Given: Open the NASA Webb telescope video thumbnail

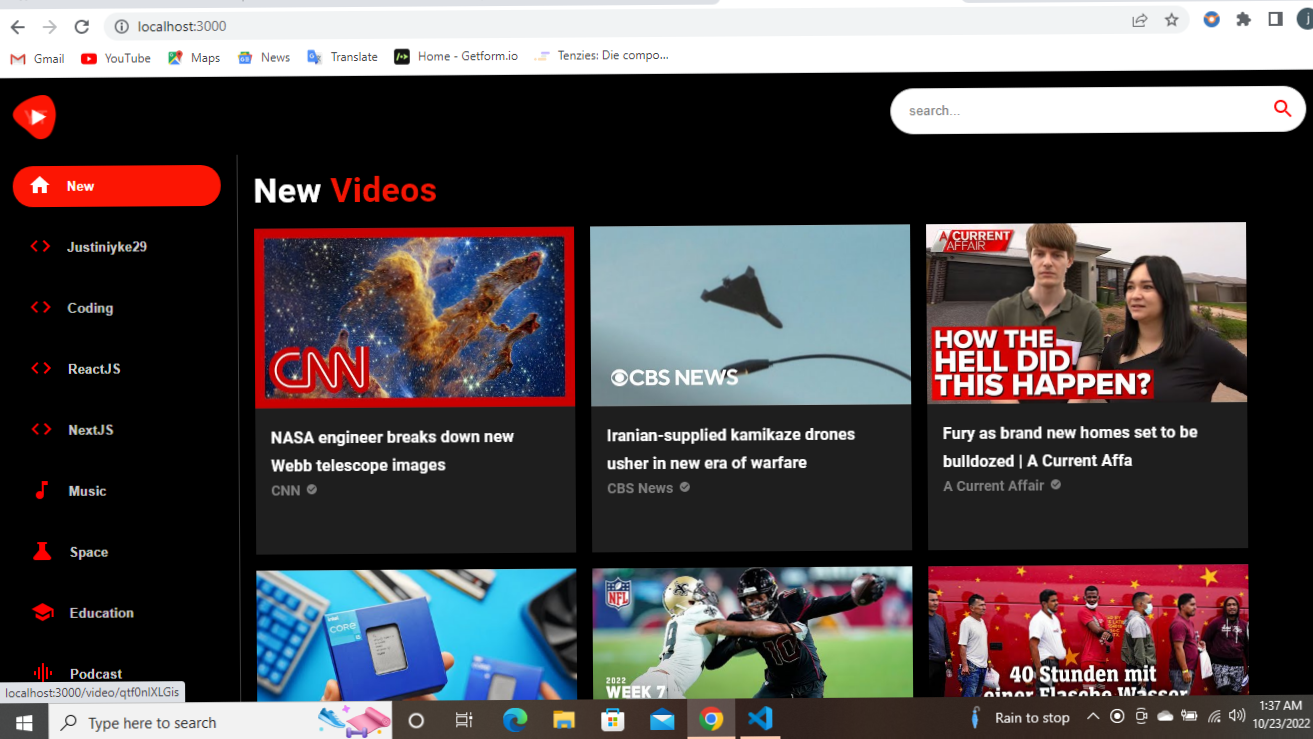Looking at the screenshot, I should [x=414, y=316].
